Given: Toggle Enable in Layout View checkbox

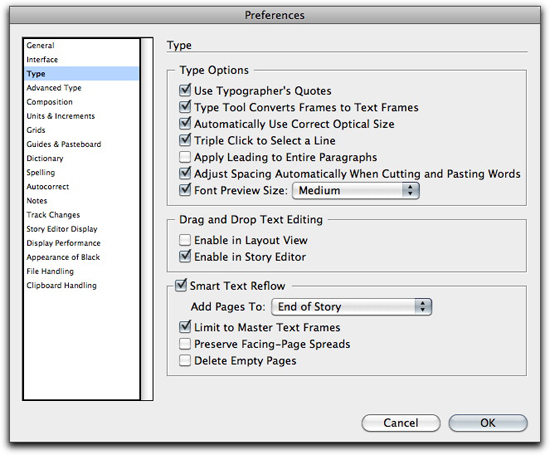Looking at the screenshot, I should coord(185,240).
